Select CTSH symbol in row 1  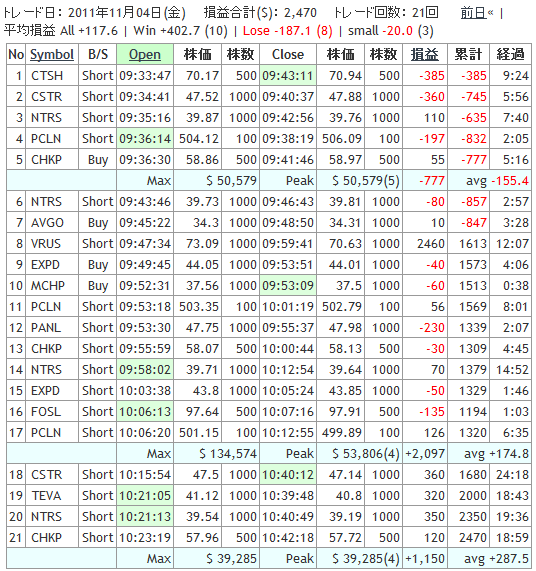point(47,76)
